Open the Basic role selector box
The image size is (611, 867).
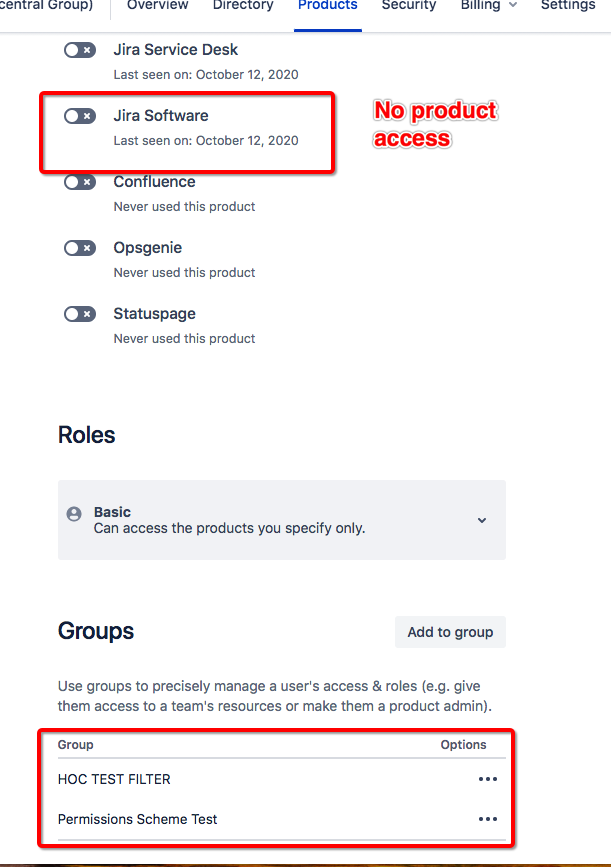(x=282, y=520)
